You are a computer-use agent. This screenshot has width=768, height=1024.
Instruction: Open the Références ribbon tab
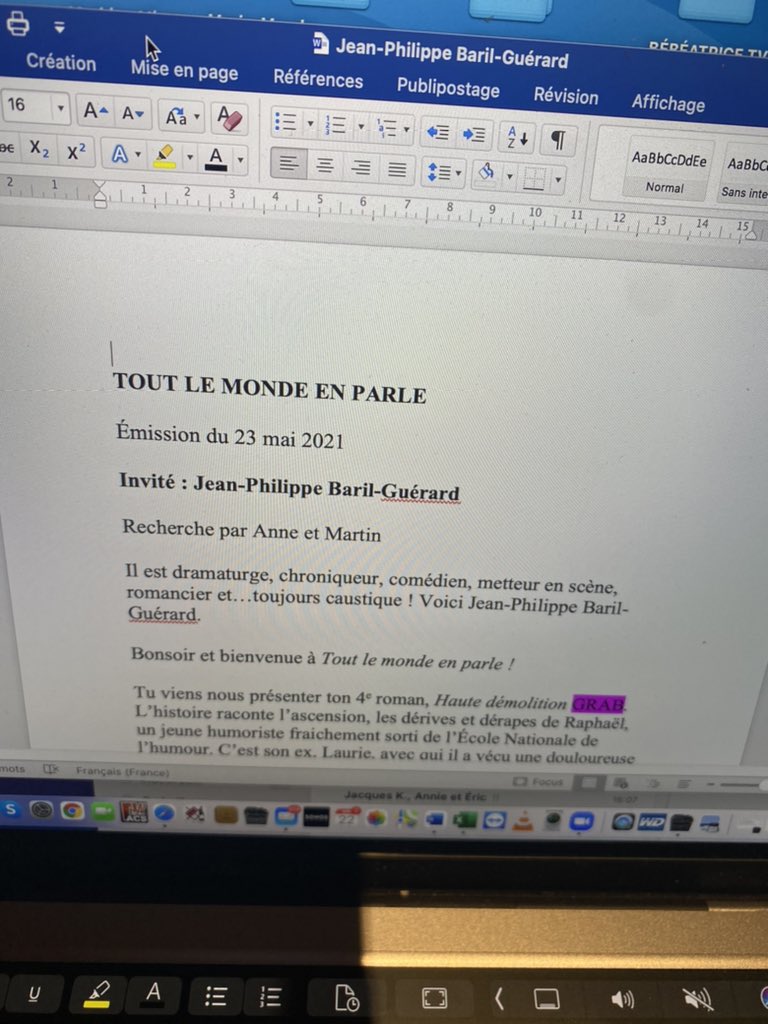click(x=318, y=79)
